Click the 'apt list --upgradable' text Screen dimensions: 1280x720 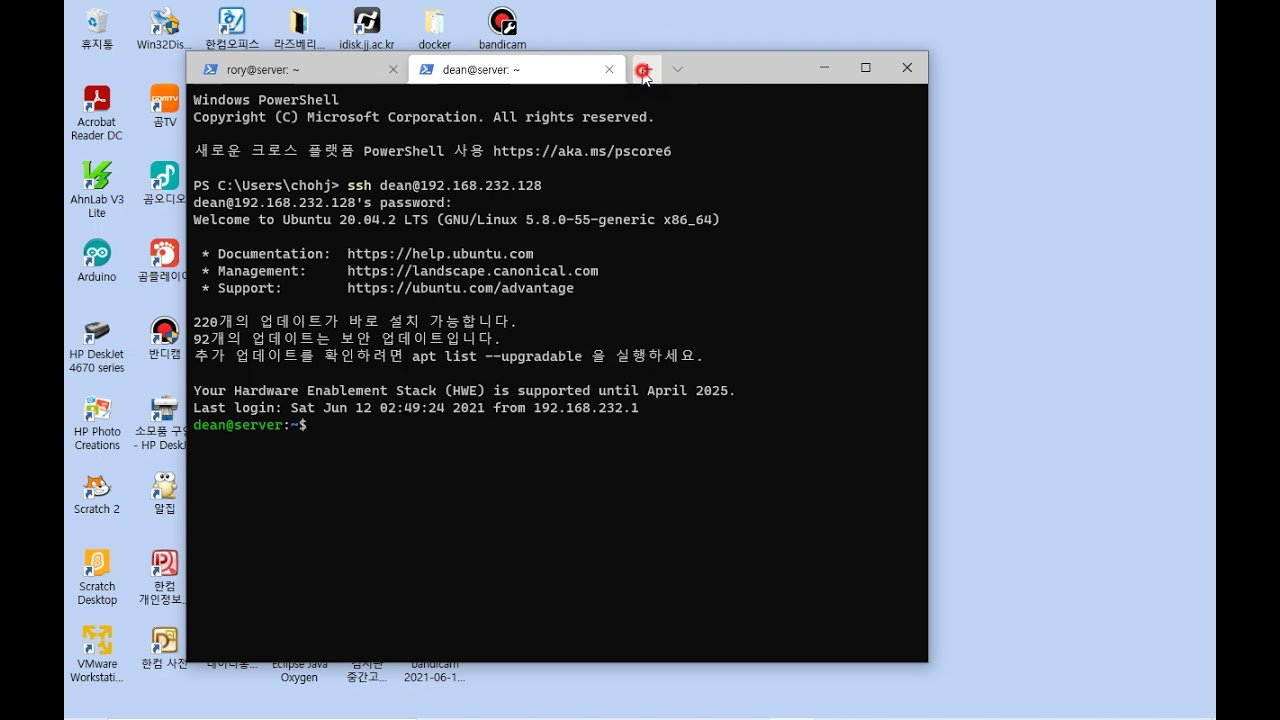tap(497, 357)
